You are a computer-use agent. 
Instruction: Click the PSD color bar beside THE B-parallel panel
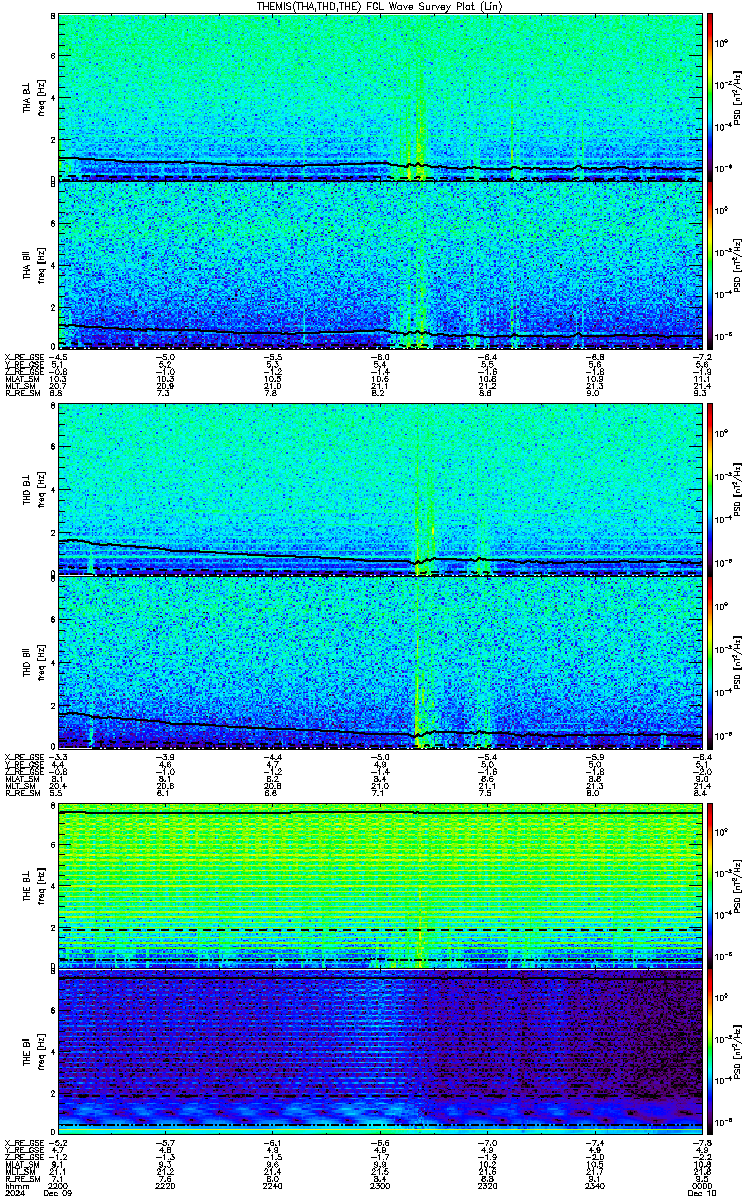[x=710, y=1053]
